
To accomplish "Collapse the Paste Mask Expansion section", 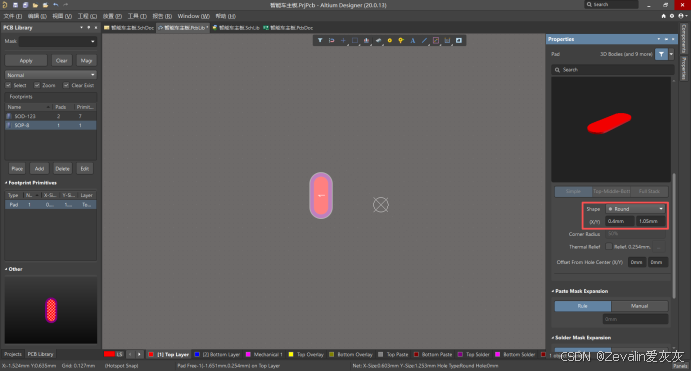I will pyautogui.click(x=553, y=291).
